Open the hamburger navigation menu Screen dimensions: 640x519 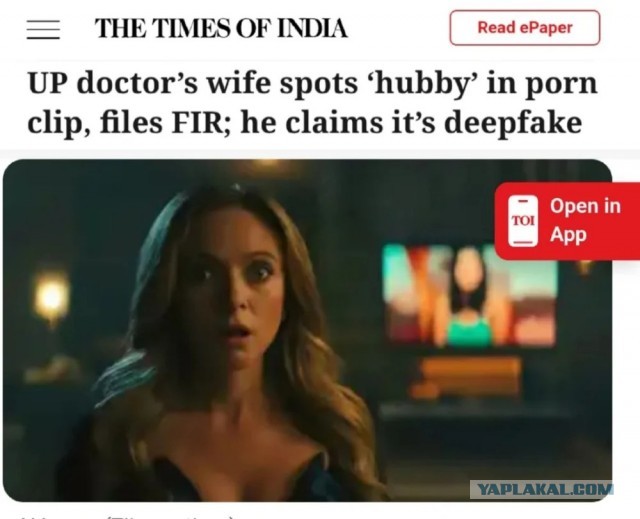click(x=43, y=29)
